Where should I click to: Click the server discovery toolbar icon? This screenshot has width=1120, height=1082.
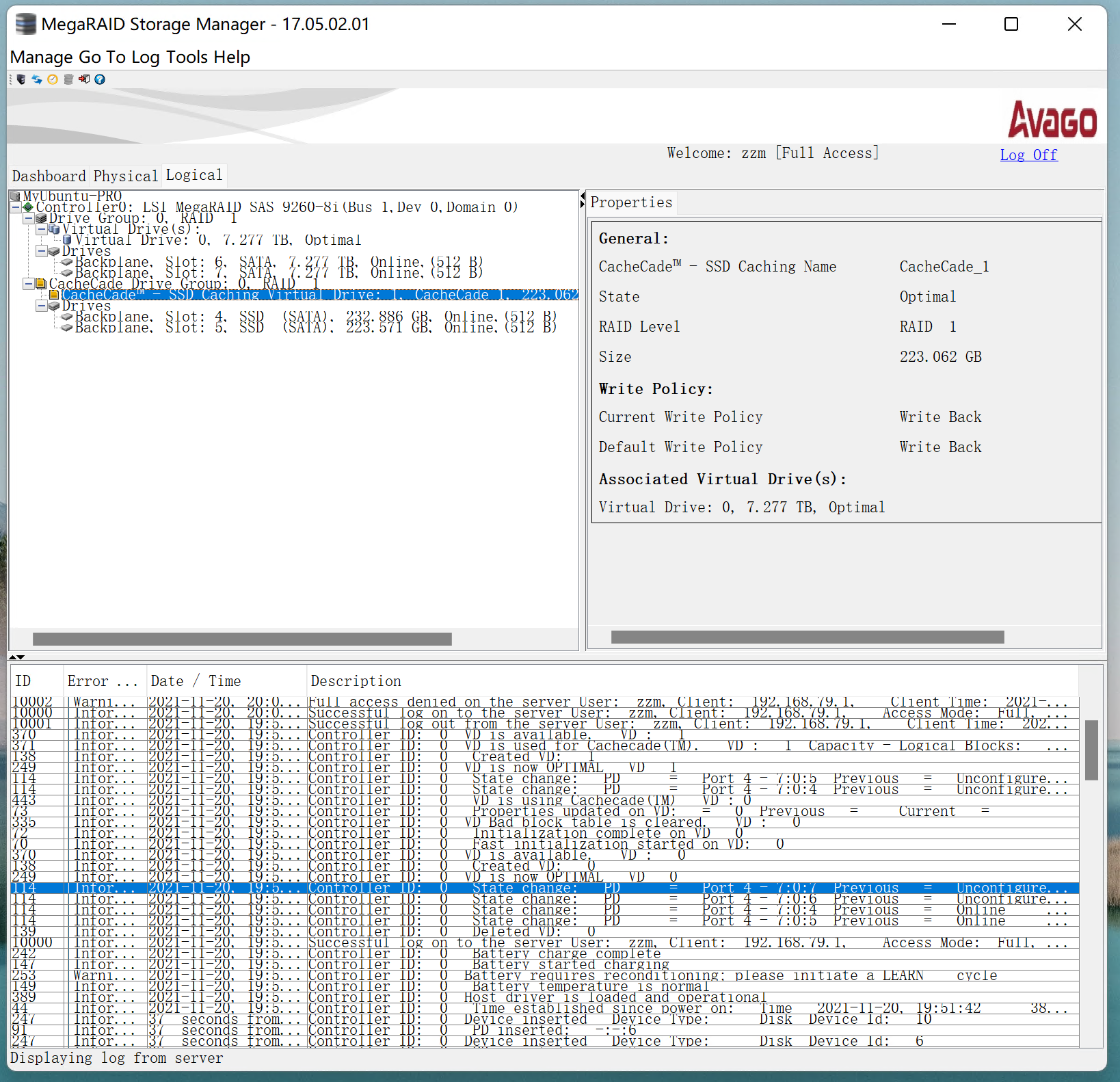(x=21, y=79)
